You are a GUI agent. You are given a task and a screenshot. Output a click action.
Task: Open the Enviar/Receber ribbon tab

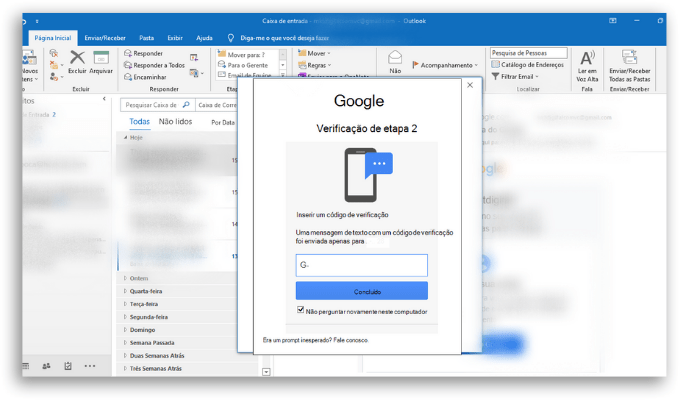coord(105,38)
